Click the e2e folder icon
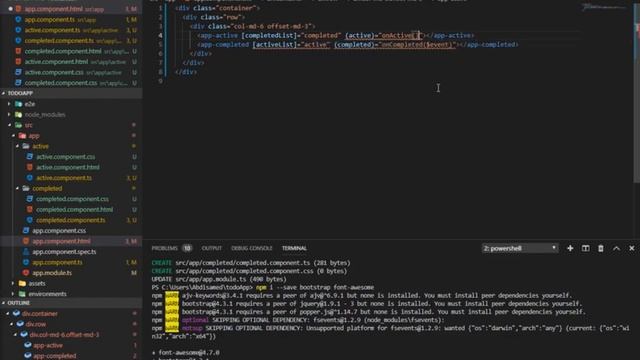The image size is (640, 360). [x=18, y=104]
